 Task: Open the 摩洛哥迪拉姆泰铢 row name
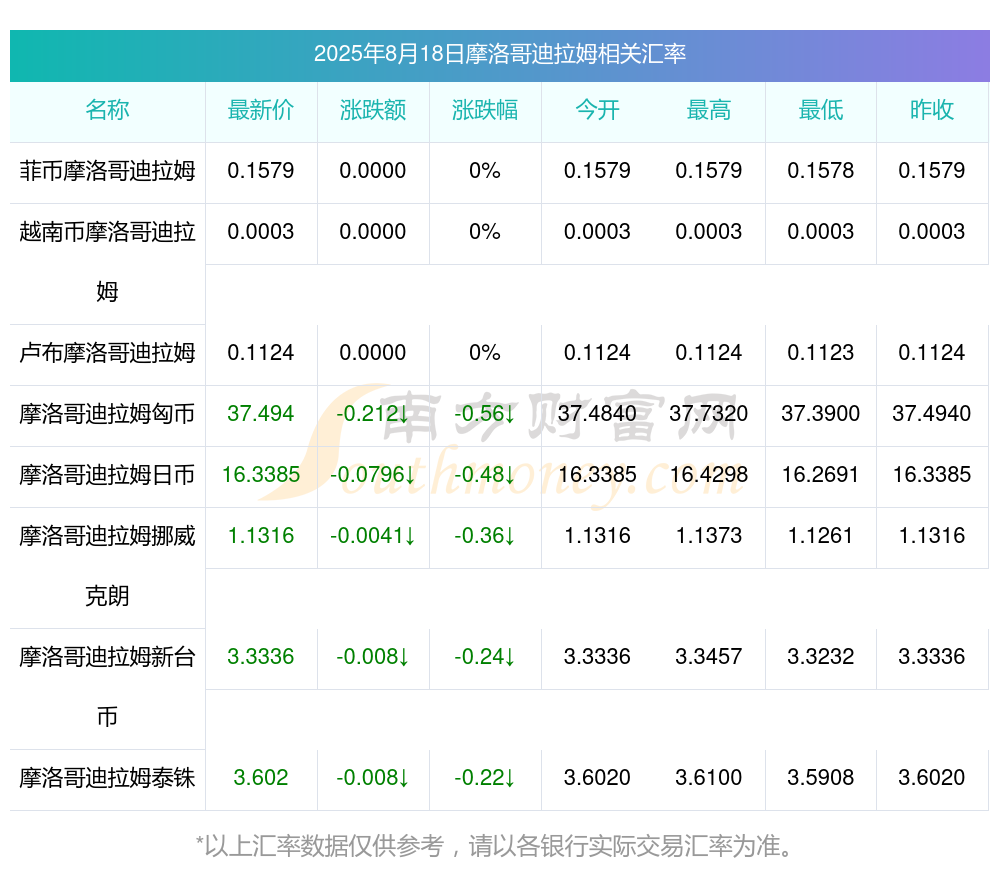pyautogui.click(x=107, y=778)
